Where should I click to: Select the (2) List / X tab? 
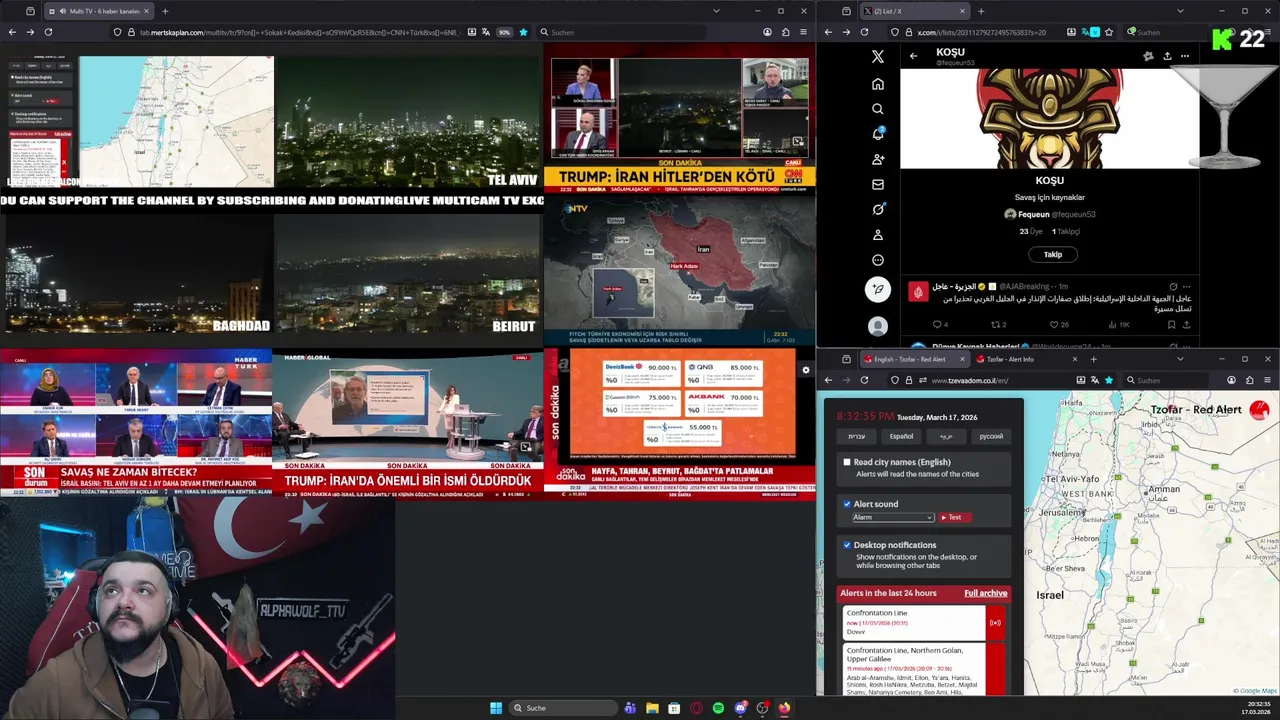tap(915, 11)
